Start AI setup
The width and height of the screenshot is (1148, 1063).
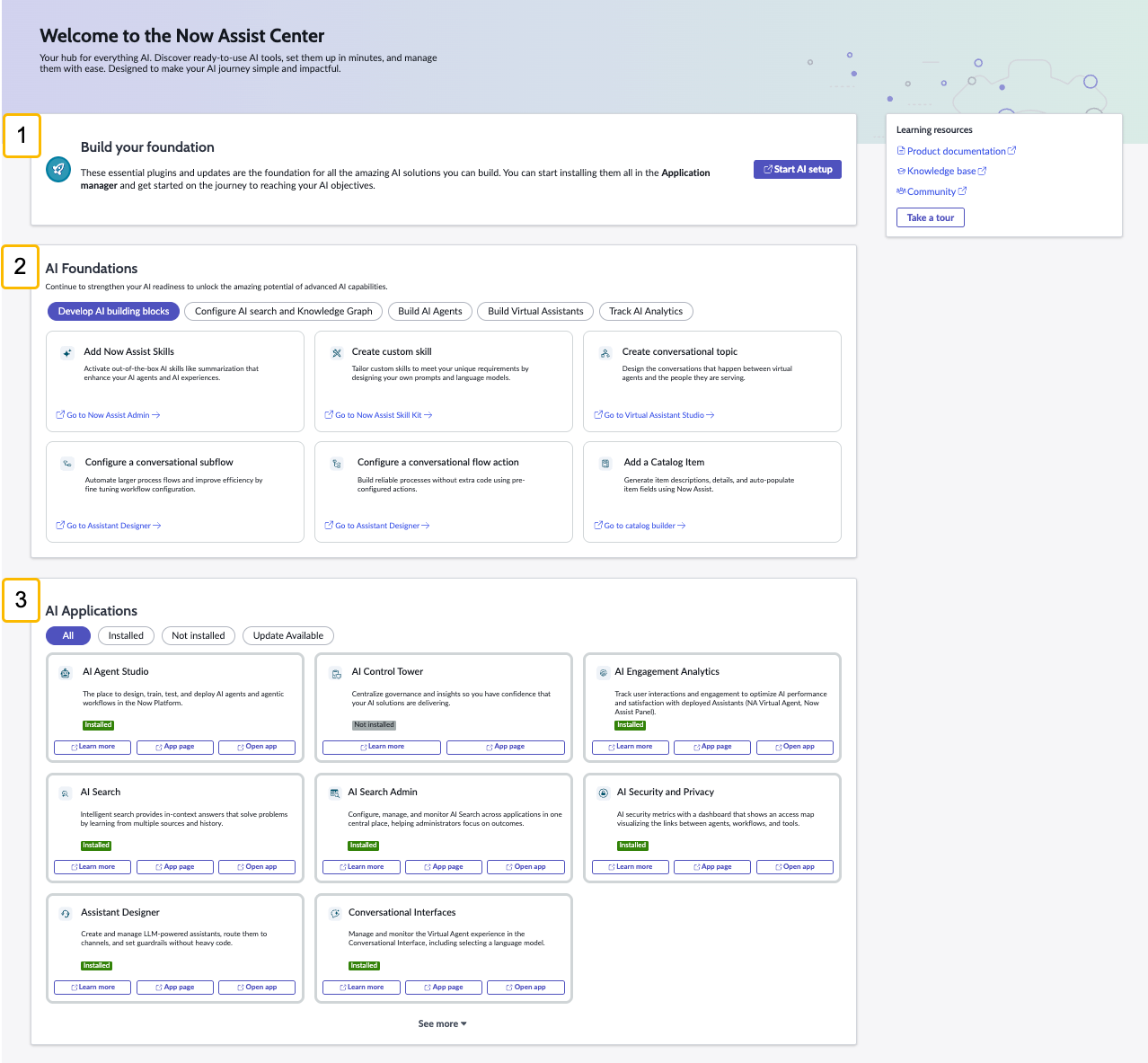798,169
